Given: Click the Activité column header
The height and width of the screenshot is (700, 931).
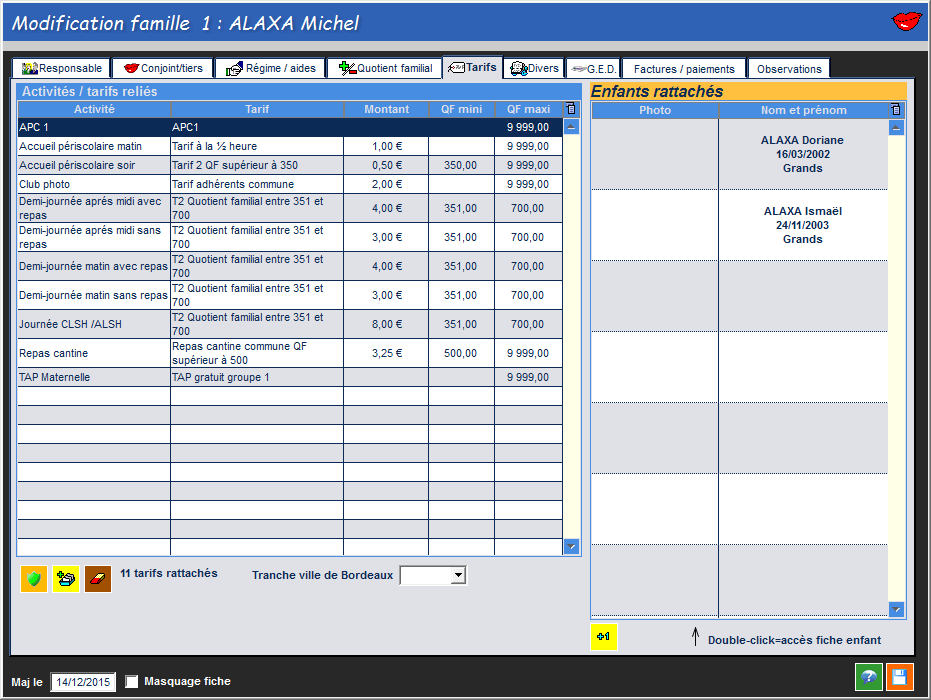Looking at the screenshot, I should pyautogui.click(x=94, y=110).
